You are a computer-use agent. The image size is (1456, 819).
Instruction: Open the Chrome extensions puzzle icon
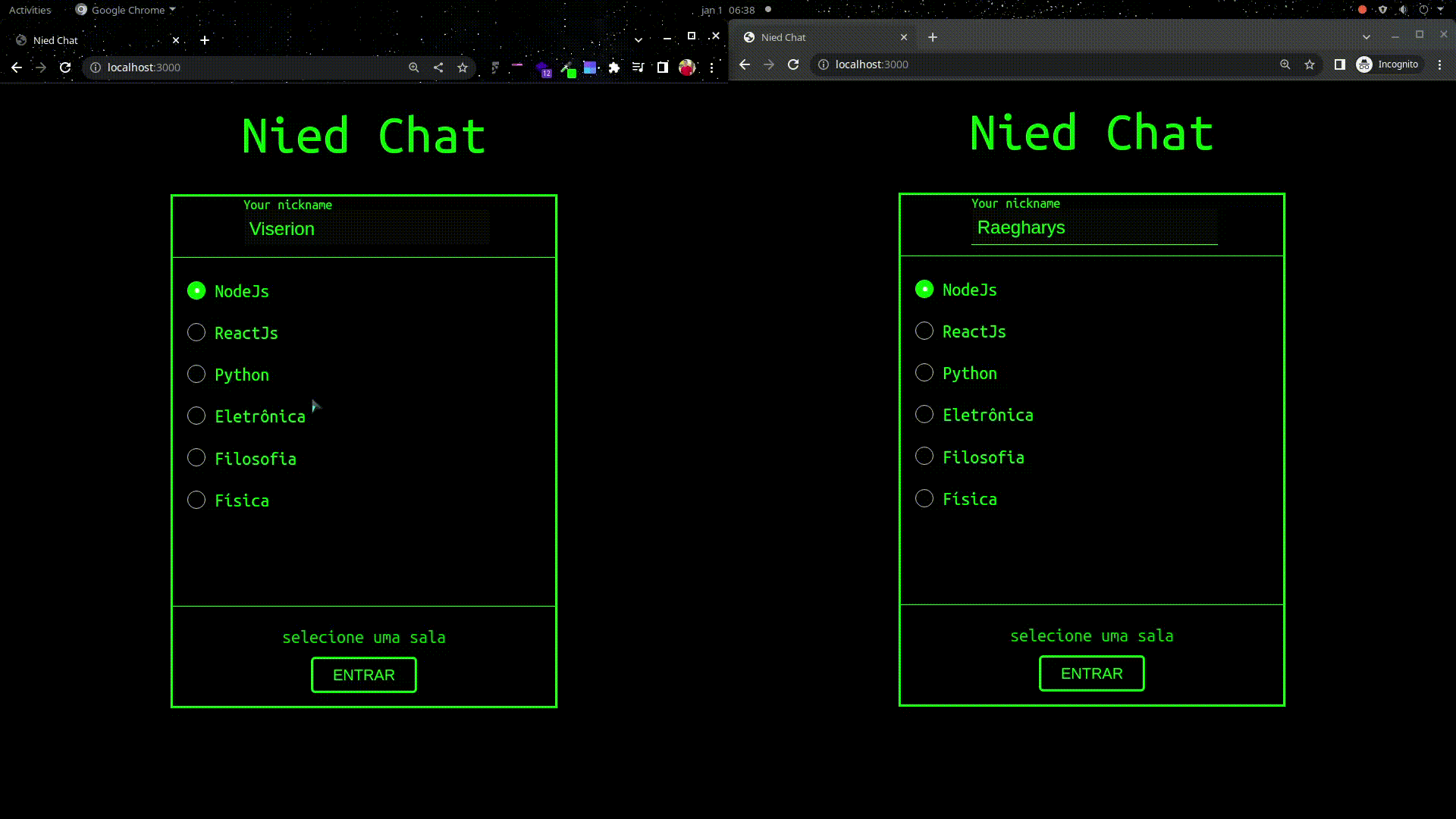614,67
